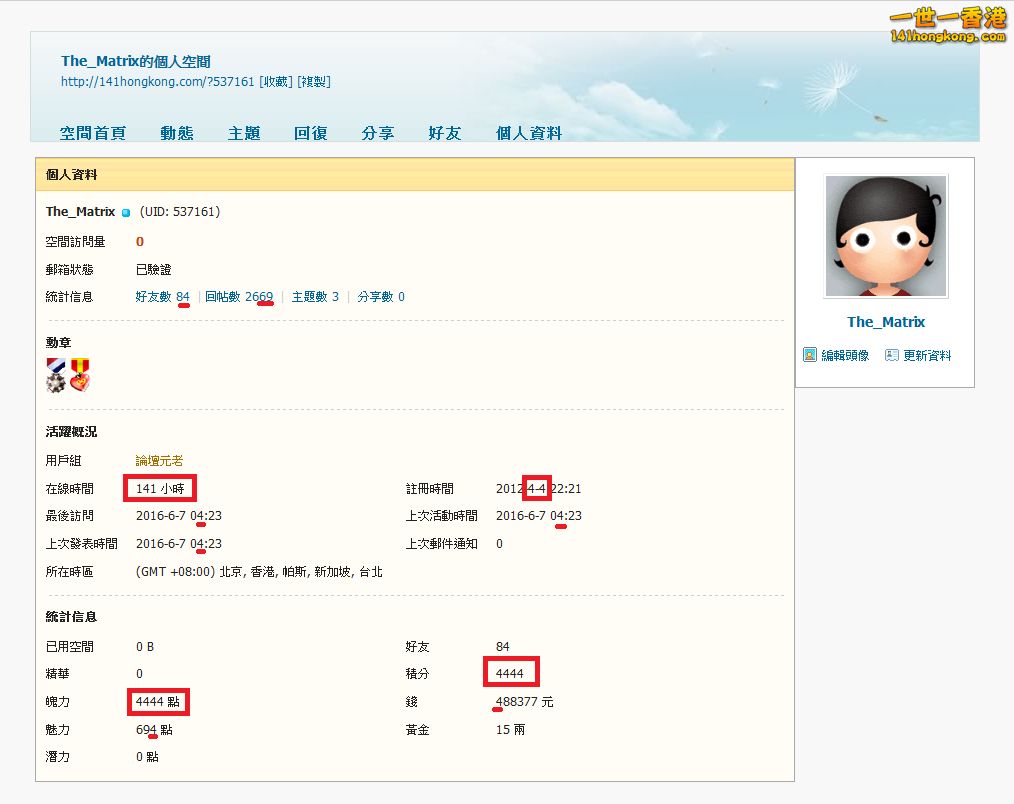Switch to the 動態 tab
This screenshot has height=804, width=1014.
[x=177, y=133]
